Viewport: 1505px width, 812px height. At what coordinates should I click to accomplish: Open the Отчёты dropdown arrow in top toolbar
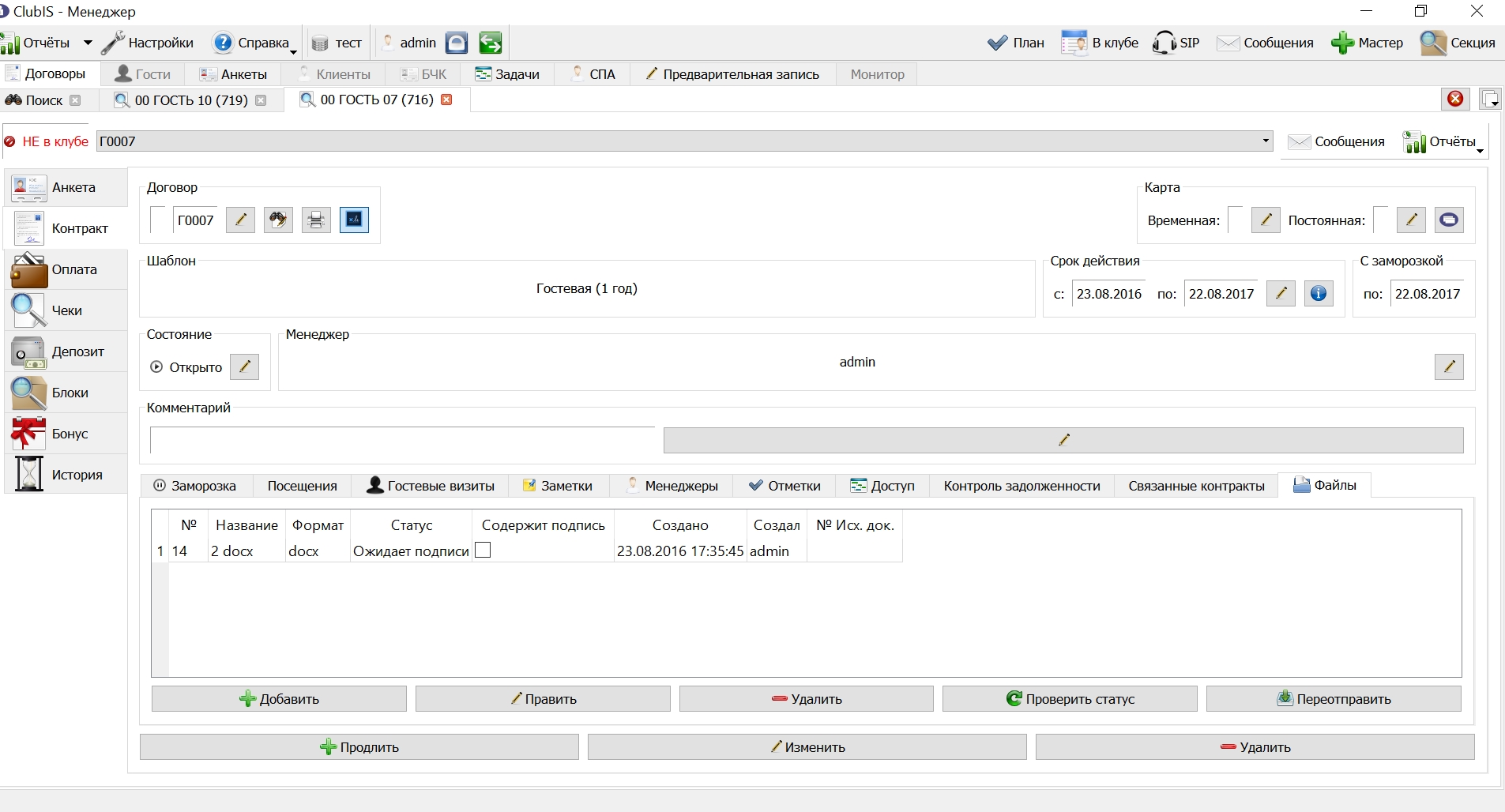coord(88,43)
